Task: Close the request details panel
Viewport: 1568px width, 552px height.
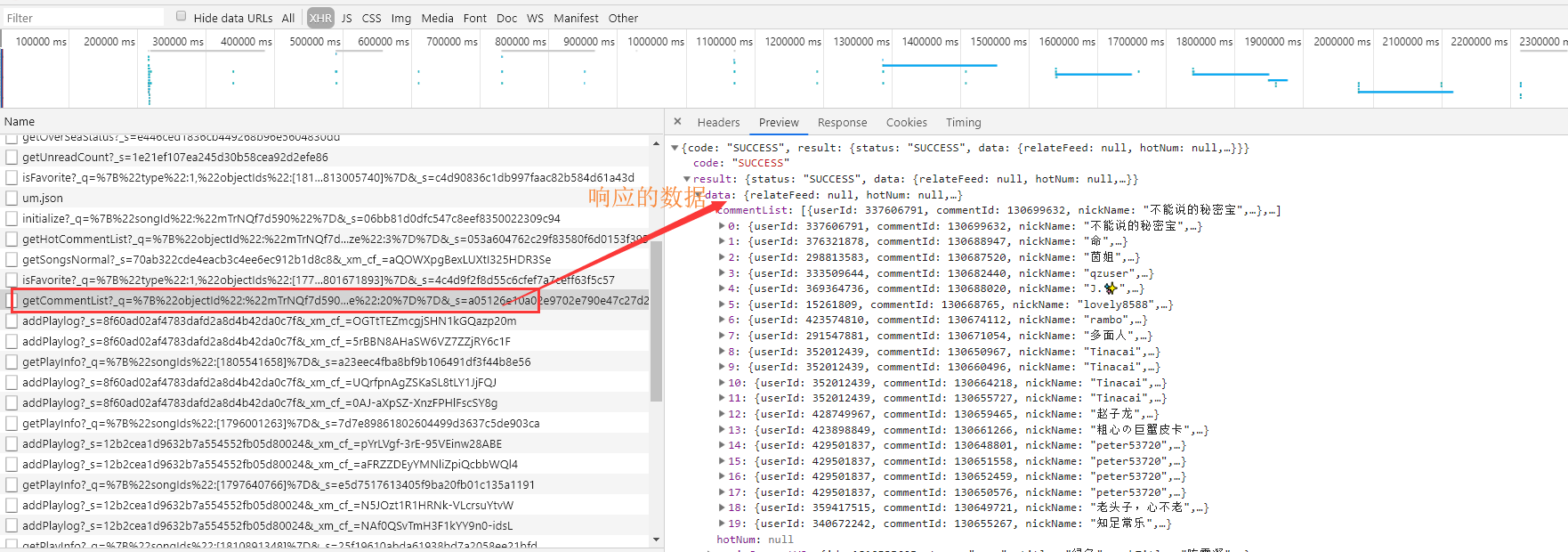Action: [x=677, y=122]
